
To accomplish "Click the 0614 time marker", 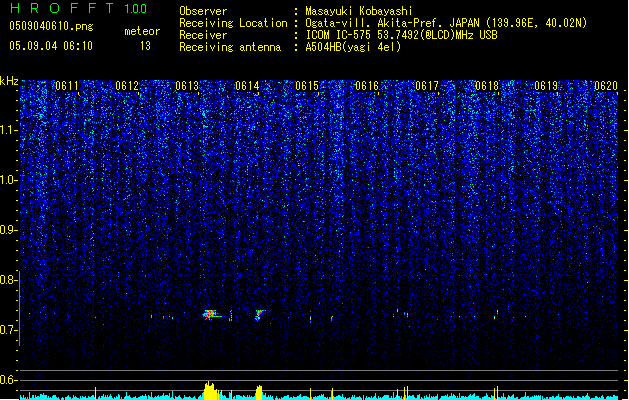I will (x=247, y=86).
